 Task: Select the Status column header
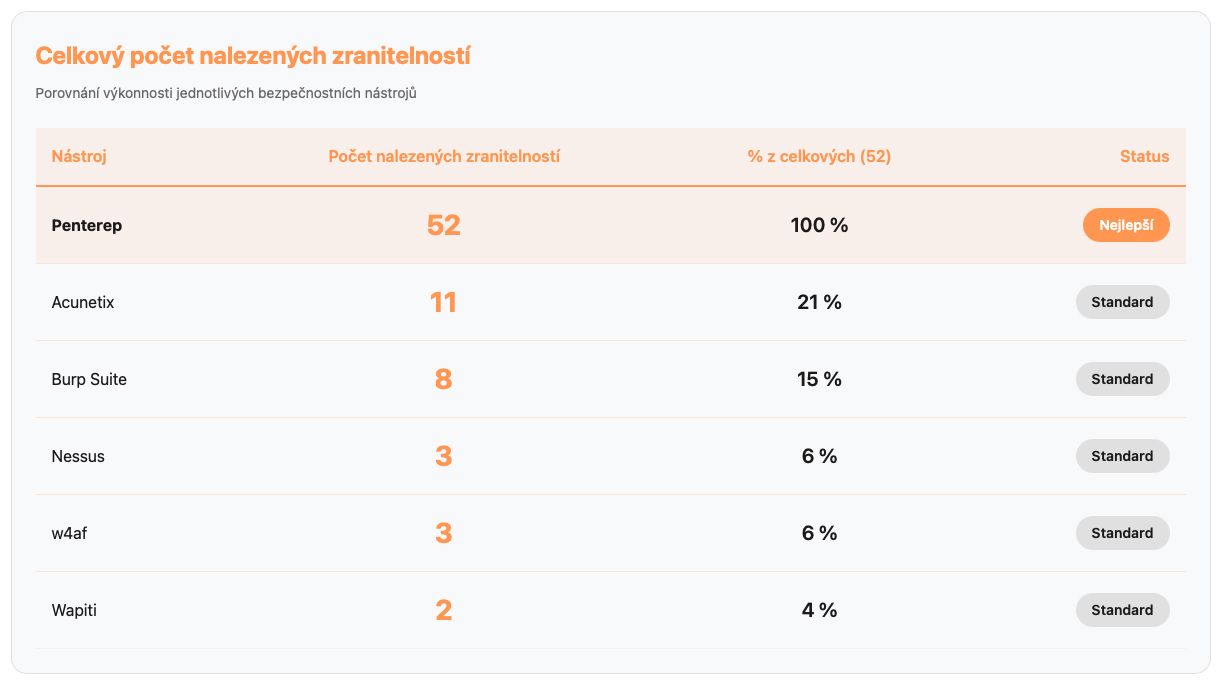pos(1144,156)
